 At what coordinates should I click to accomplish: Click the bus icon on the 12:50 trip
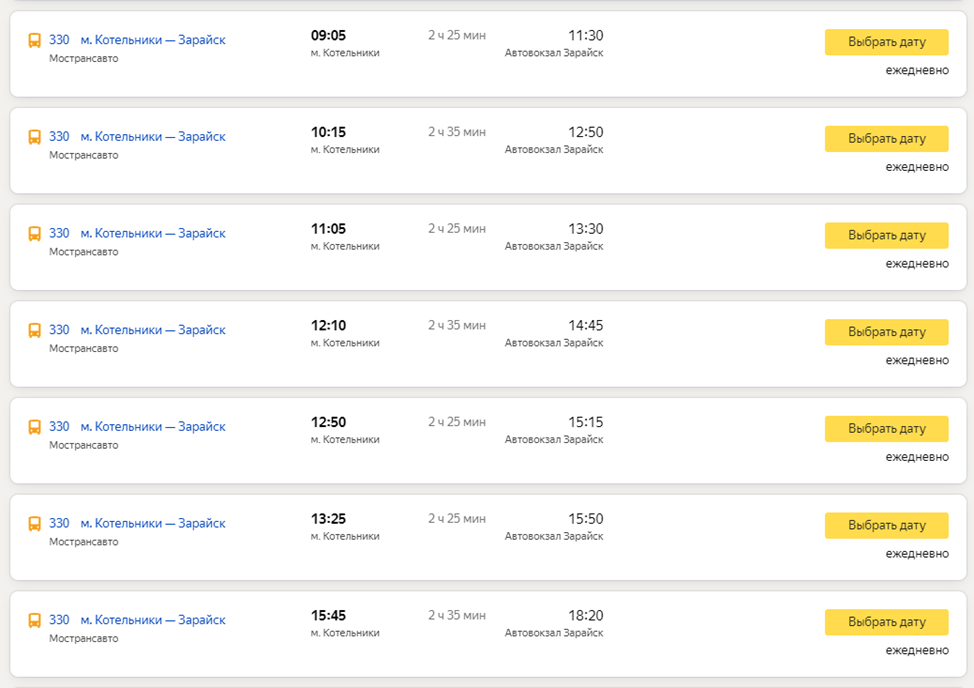point(35,428)
